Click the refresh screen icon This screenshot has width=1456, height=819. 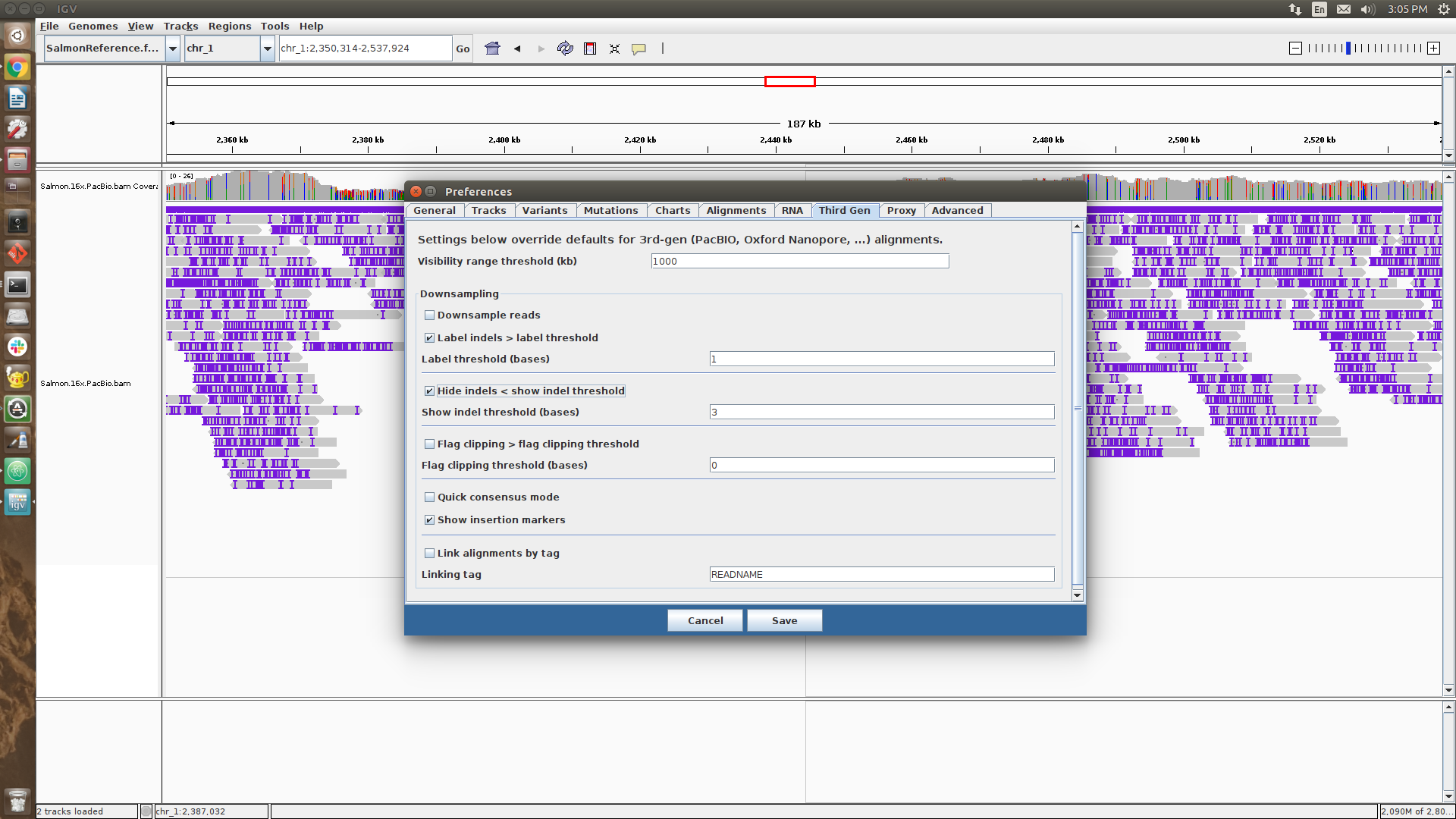tap(565, 49)
